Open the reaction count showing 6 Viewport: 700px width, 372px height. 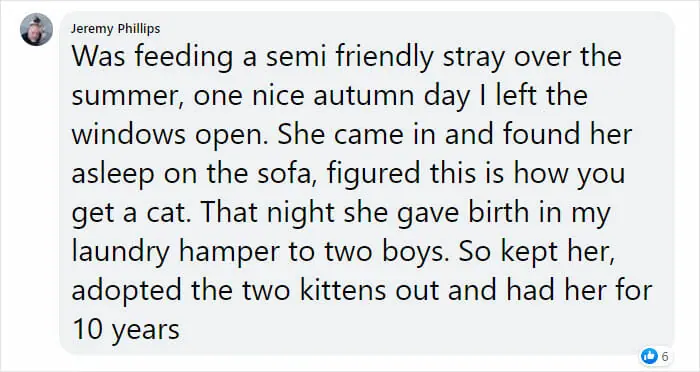(665, 356)
